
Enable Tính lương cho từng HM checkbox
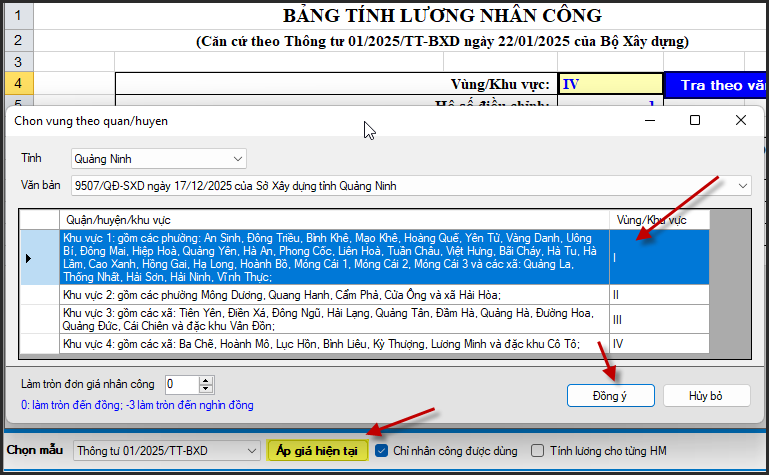[538, 451]
